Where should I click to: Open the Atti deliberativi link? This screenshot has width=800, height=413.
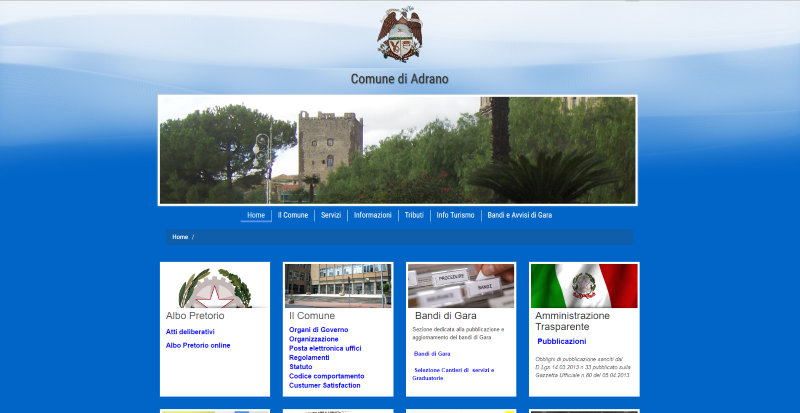click(x=190, y=332)
